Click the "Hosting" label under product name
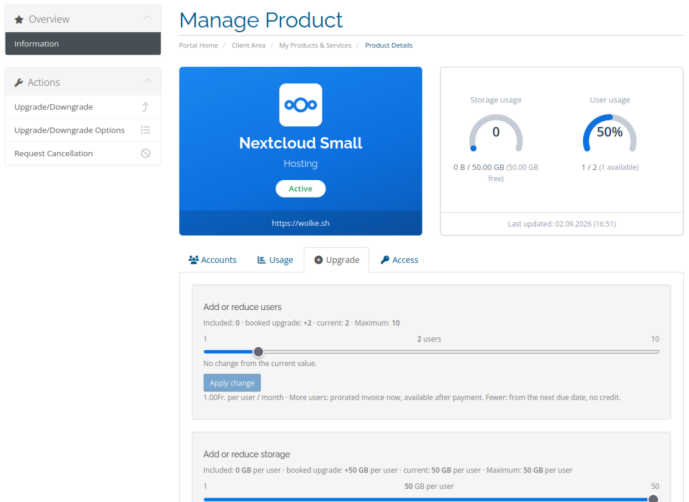689x502 pixels. coord(301,164)
